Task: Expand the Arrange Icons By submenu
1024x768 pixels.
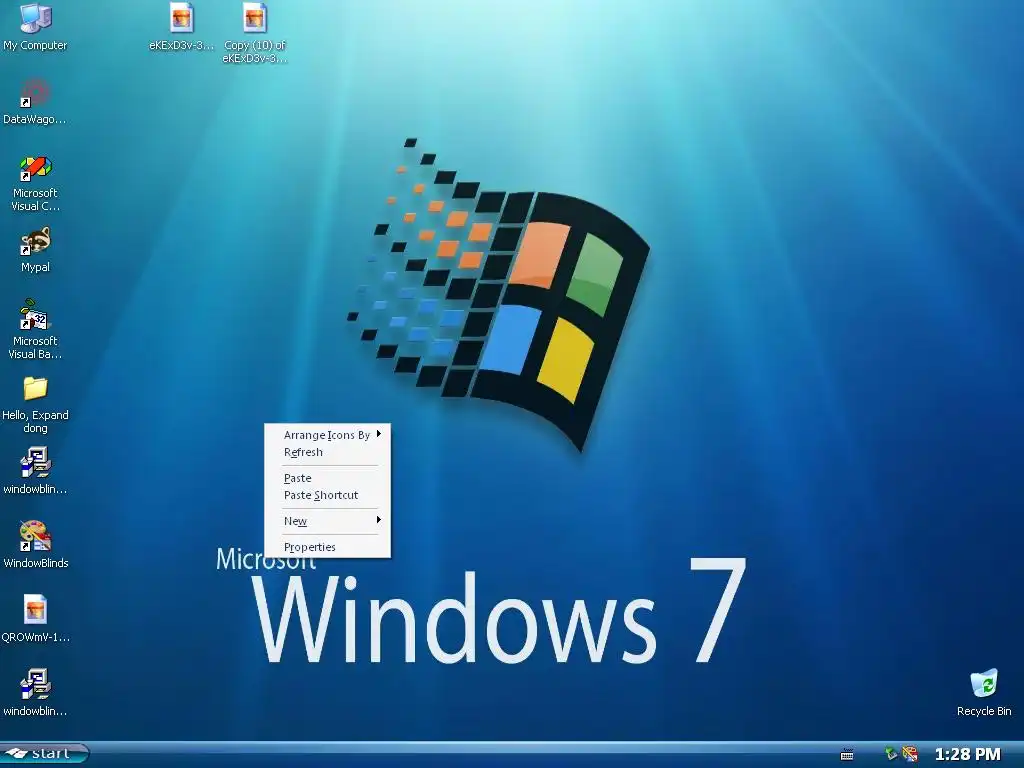Action: click(327, 435)
